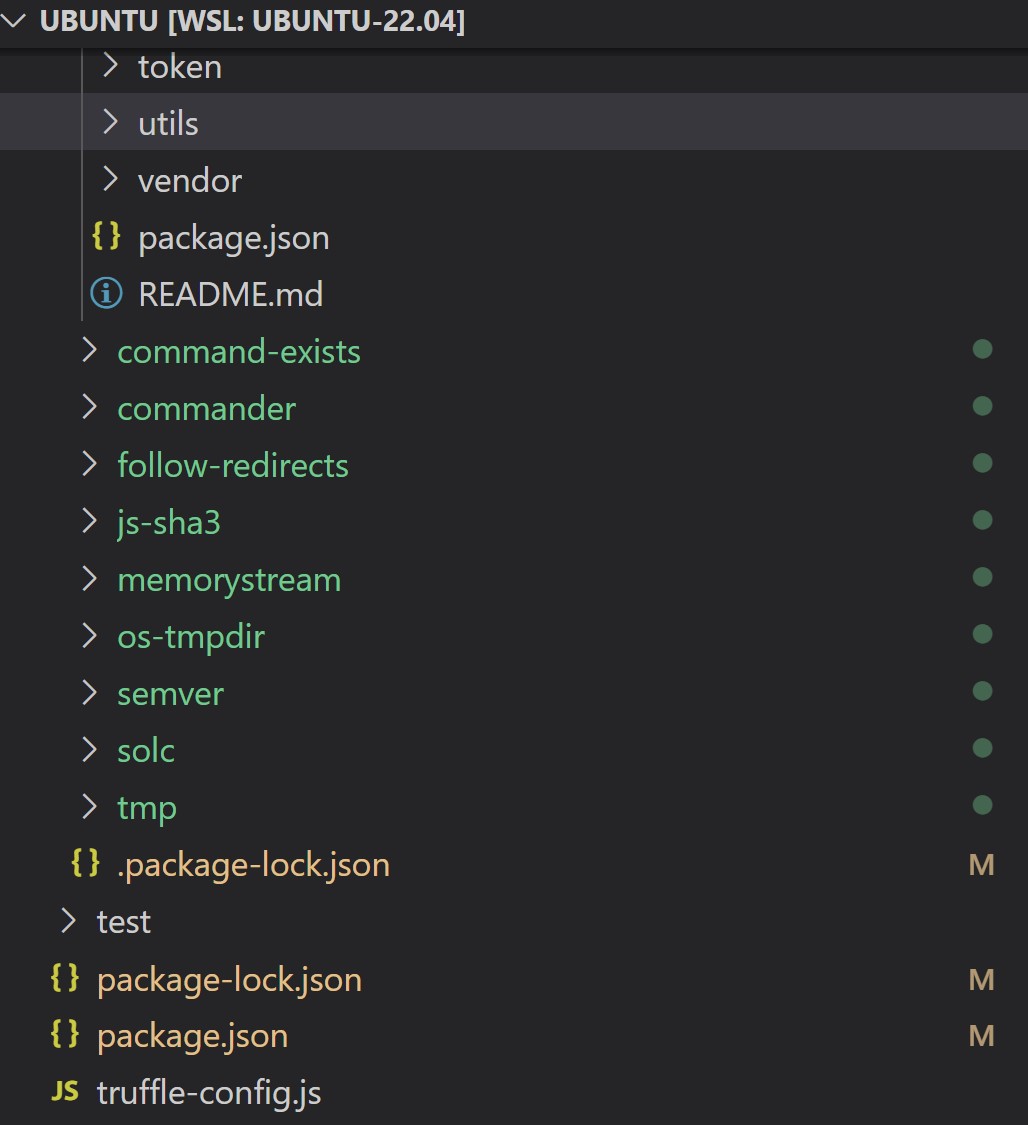Open truffle-config.js

[209, 1092]
